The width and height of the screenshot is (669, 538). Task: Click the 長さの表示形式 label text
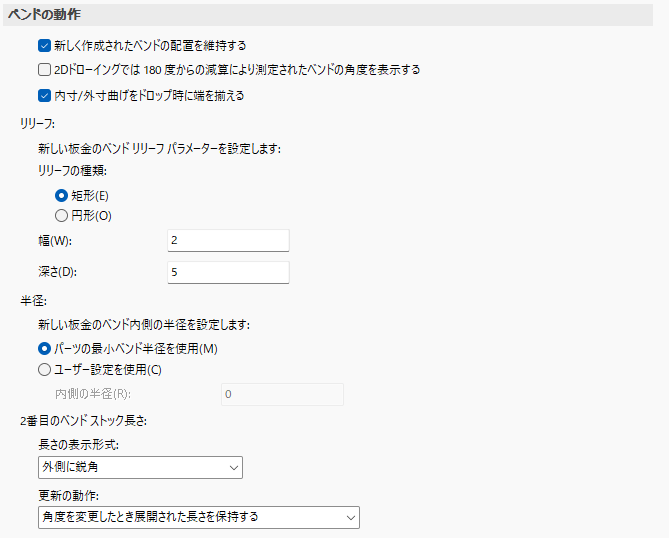coord(78,444)
